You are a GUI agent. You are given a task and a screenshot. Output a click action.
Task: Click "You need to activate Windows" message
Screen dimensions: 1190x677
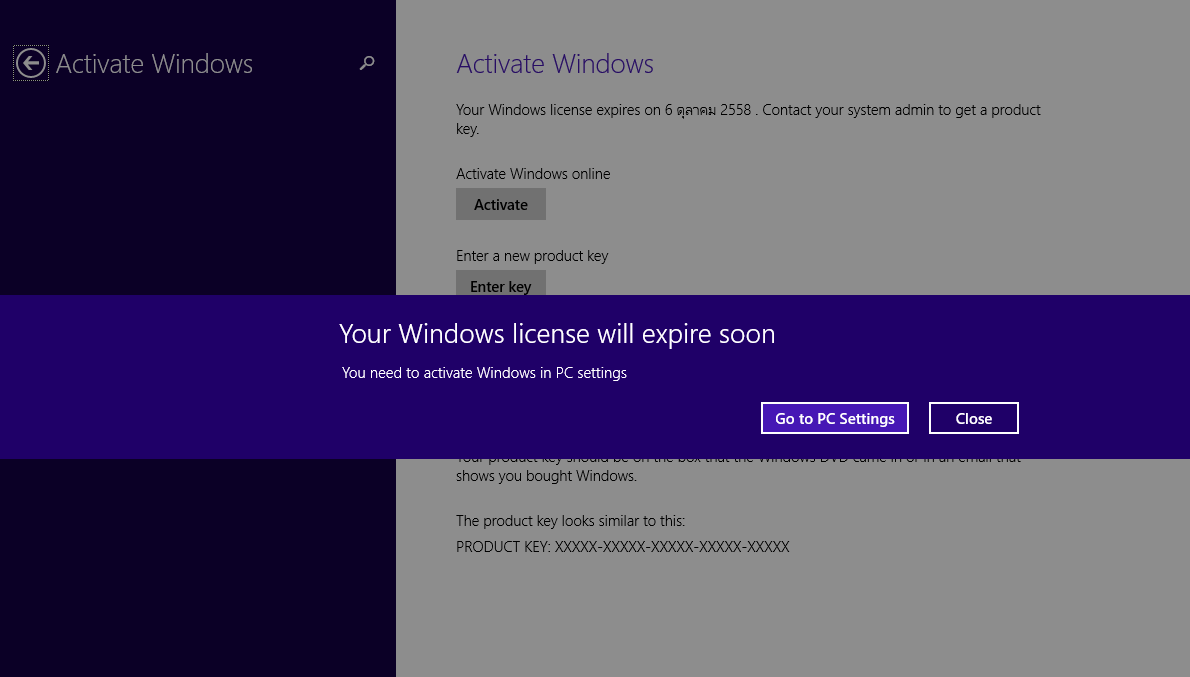click(x=484, y=373)
